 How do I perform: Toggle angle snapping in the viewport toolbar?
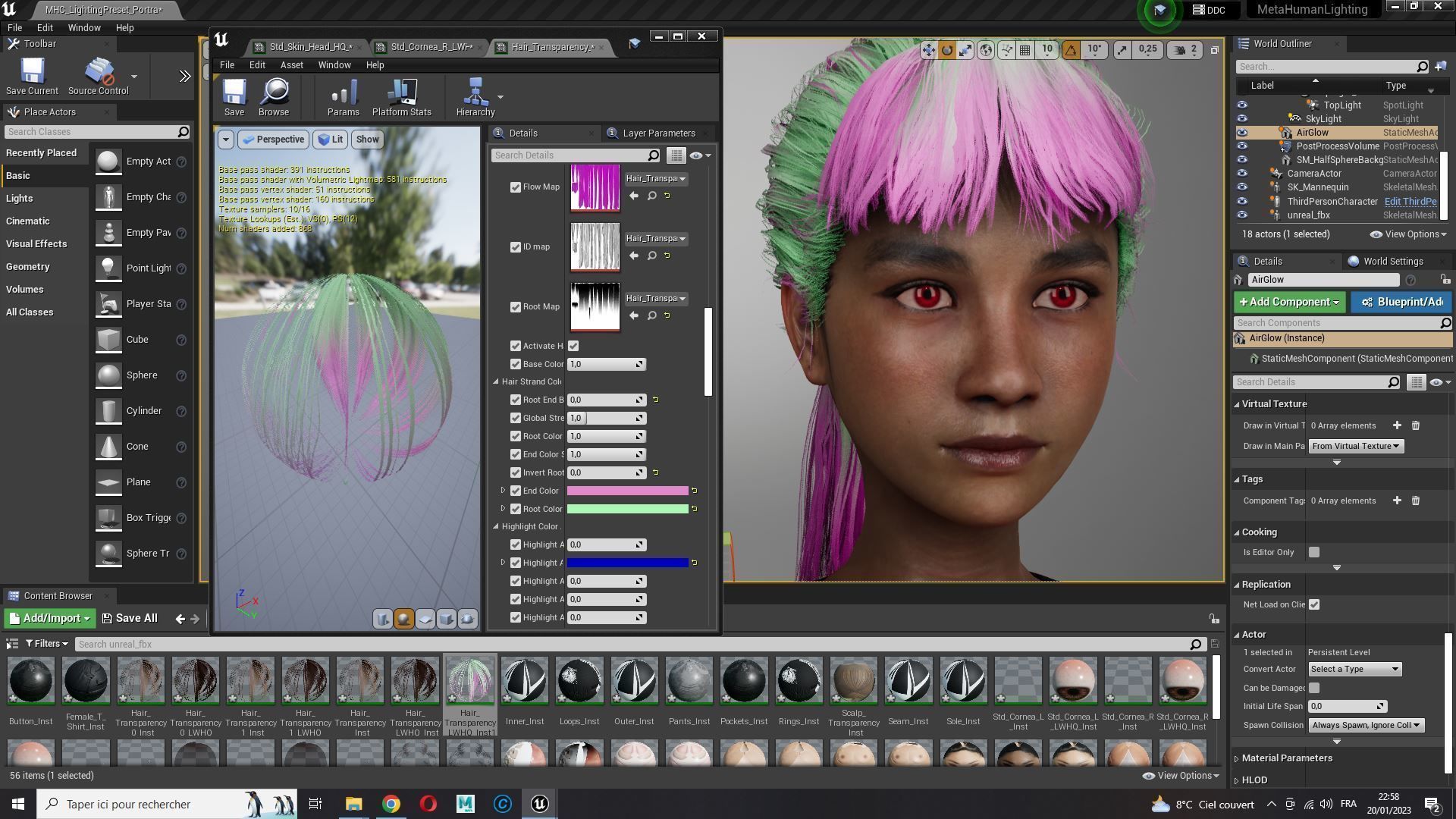click(1071, 50)
